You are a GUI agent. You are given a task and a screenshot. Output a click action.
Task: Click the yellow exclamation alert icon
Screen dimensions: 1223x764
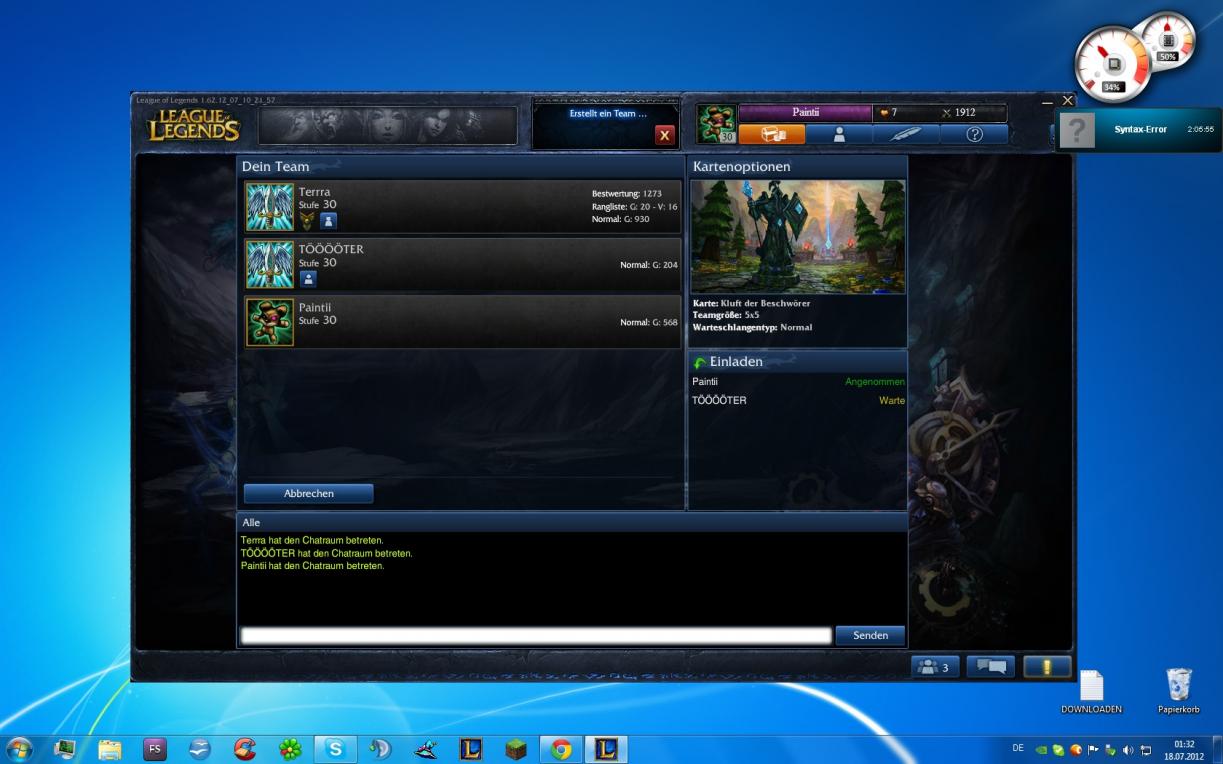coord(1046,667)
